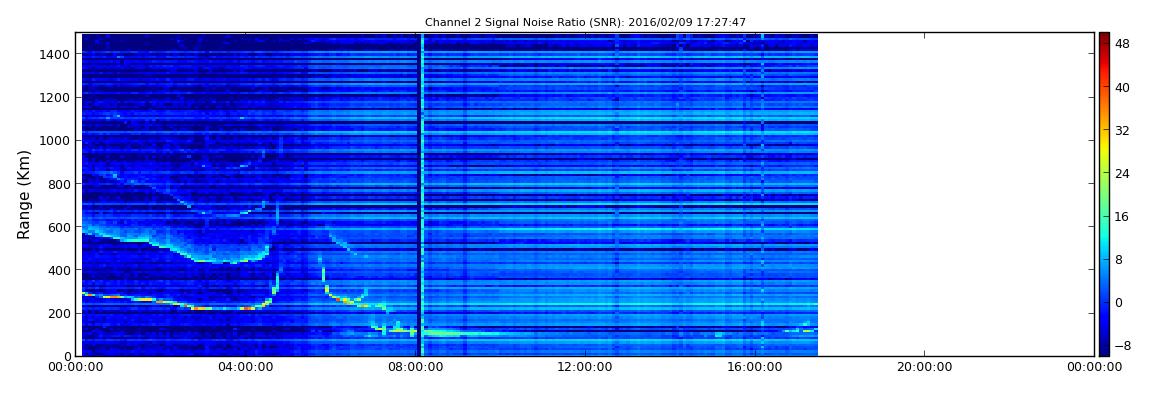Click the colorbar value 24
1150x407 pixels.
pyautogui.click(x=1122, y=174)
